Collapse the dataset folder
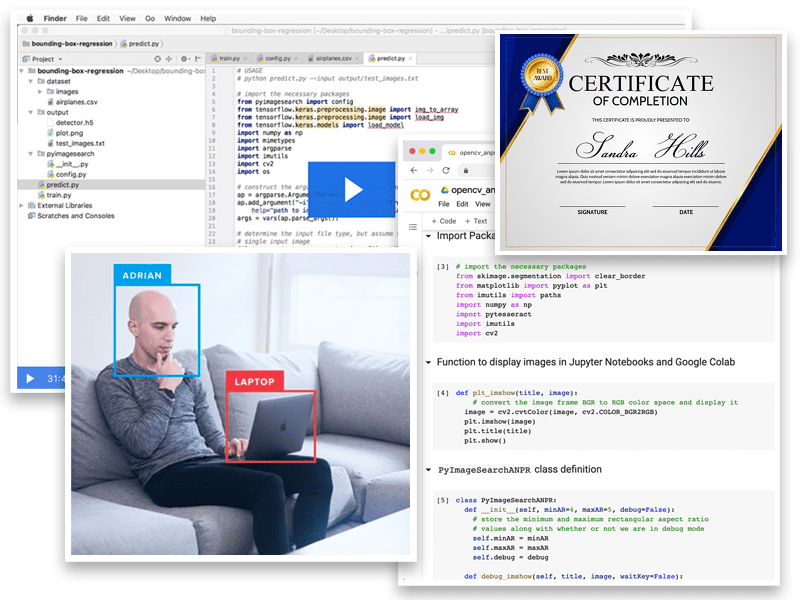Viewport: 800px width, 600px height. point(29,82)
